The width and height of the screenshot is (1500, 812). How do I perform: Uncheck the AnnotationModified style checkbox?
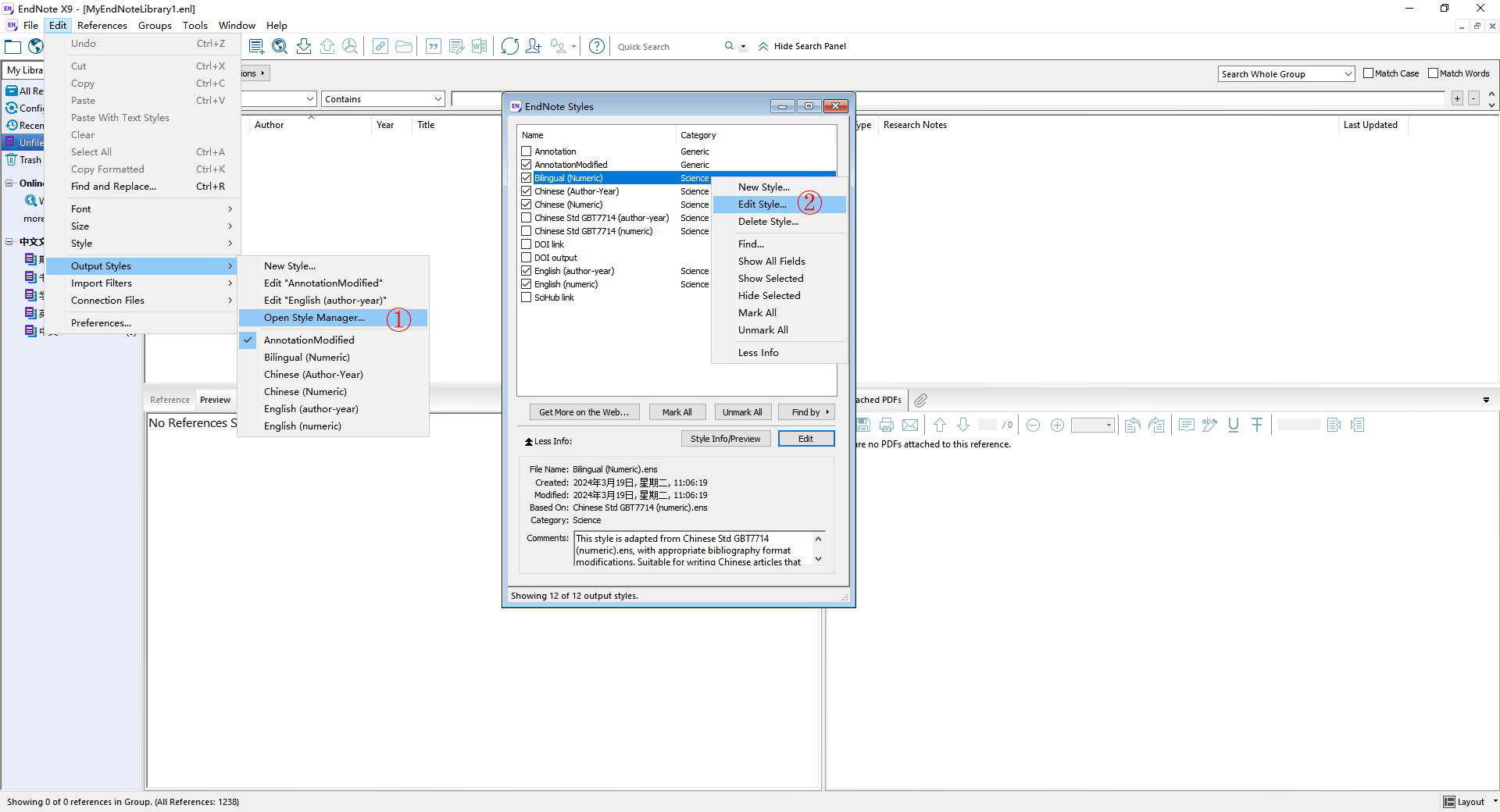(x=526, y=165)
